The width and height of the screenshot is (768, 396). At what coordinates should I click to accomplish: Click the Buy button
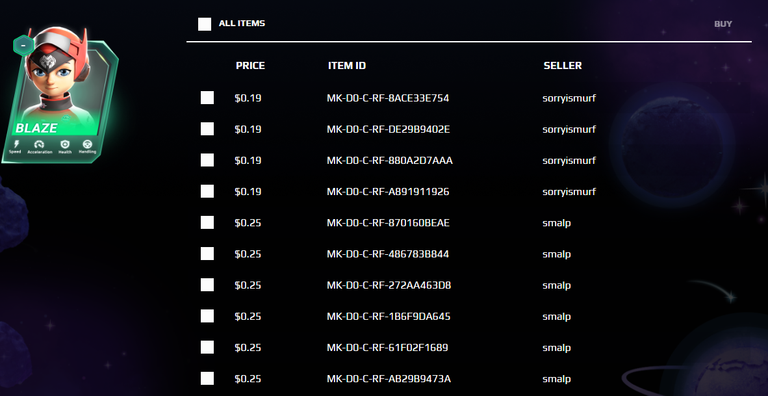tap(723, 24)
